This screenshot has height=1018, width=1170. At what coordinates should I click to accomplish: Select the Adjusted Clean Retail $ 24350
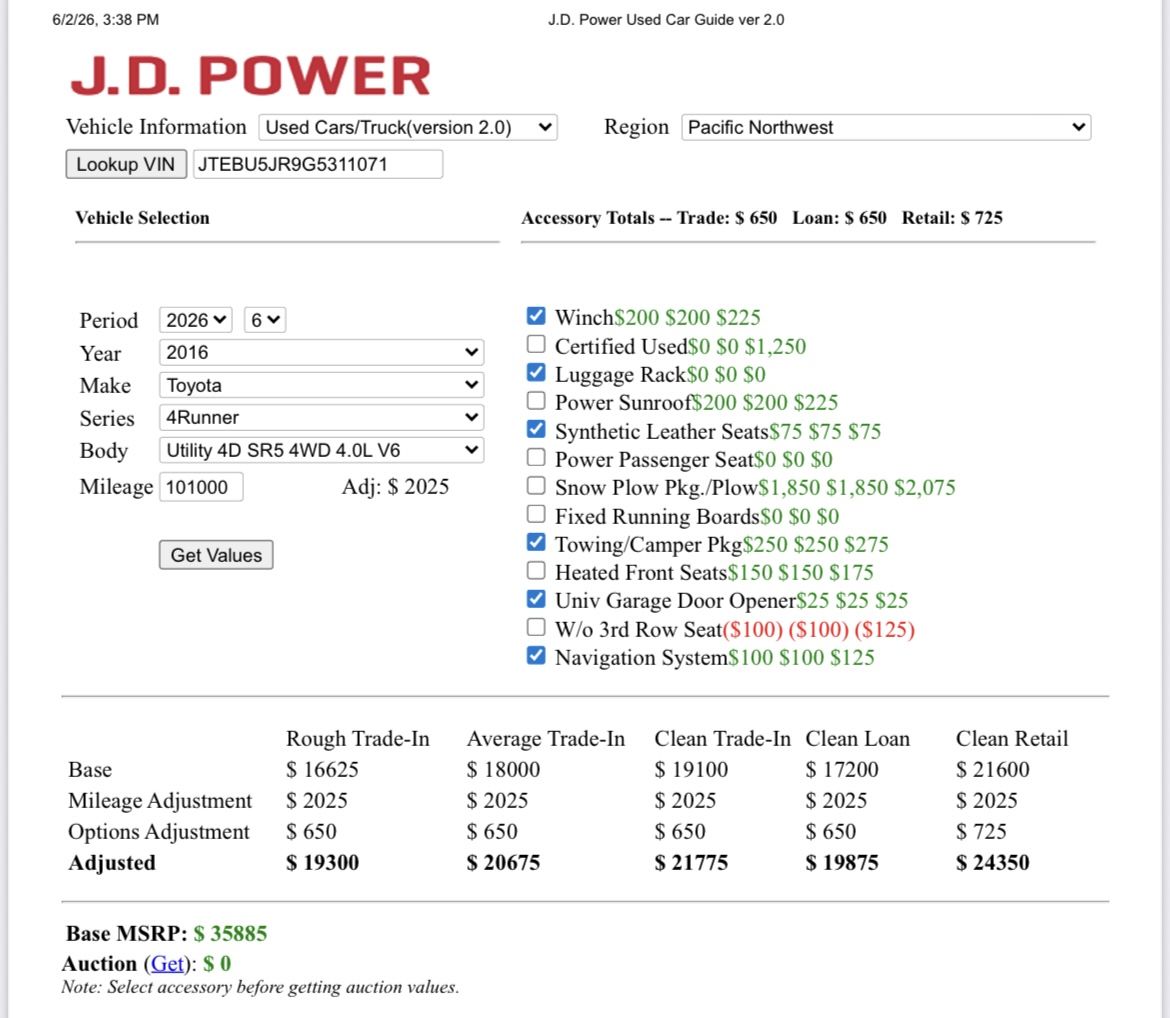pos(992,863)
